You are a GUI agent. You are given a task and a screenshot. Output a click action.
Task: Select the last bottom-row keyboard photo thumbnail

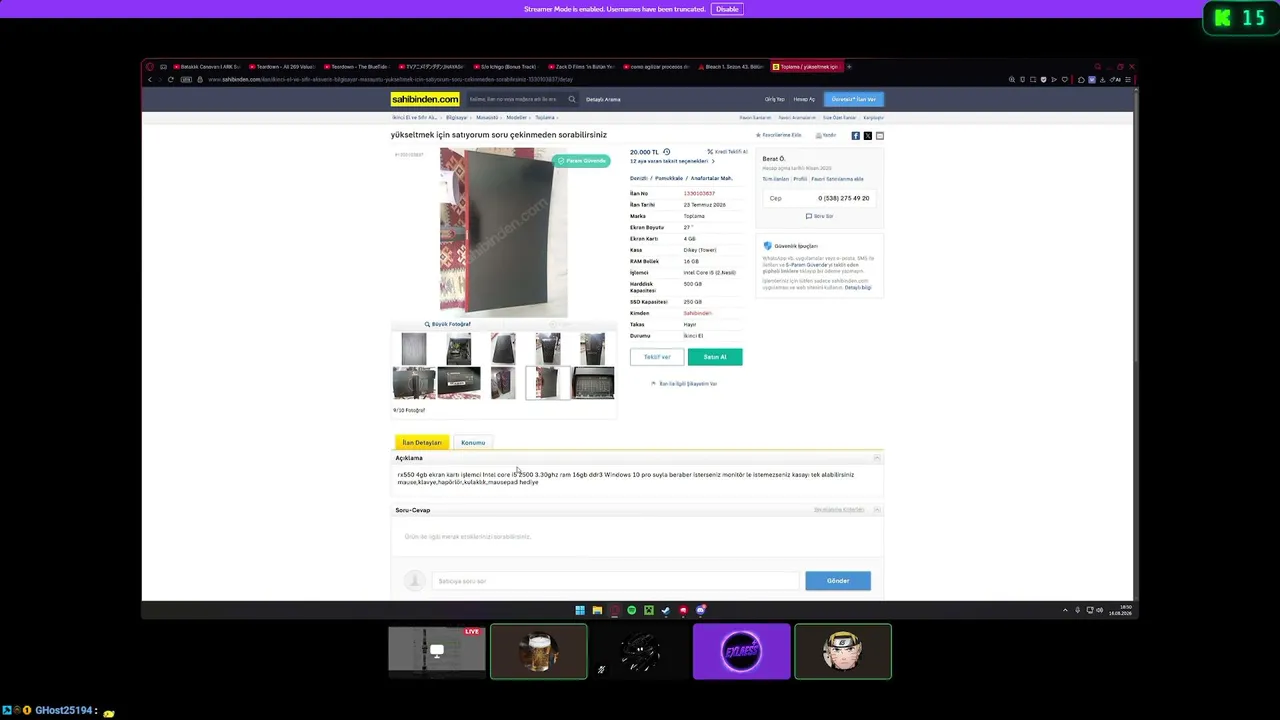[593, 383]
